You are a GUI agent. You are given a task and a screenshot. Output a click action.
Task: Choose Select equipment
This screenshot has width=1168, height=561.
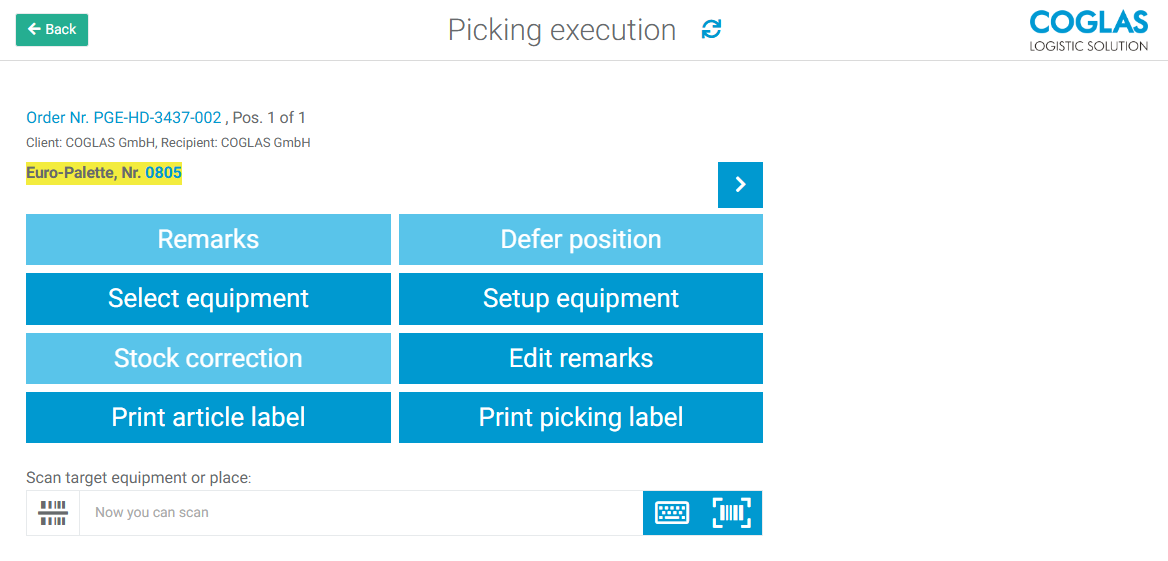coord(208,299)
